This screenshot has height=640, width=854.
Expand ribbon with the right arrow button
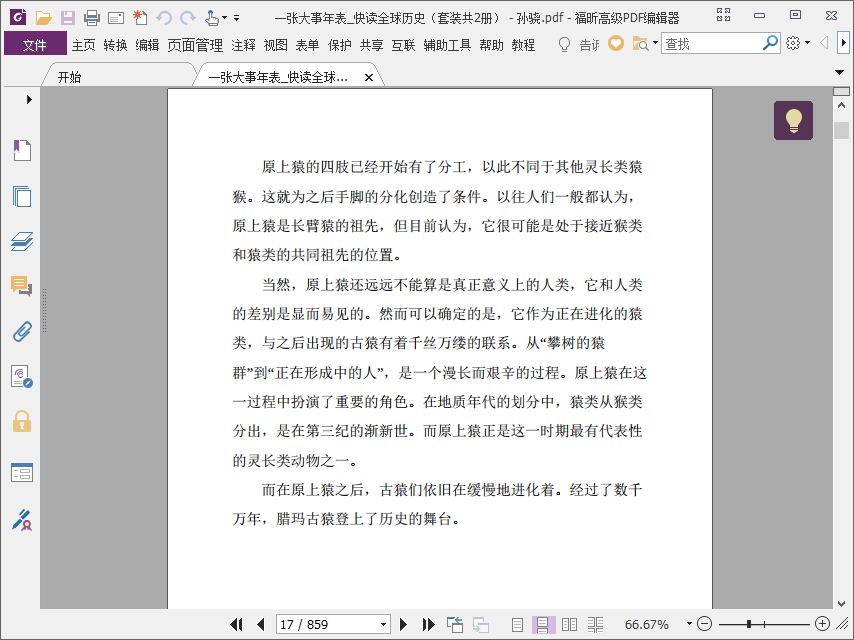pyautogui.click(x=844, y=42)
